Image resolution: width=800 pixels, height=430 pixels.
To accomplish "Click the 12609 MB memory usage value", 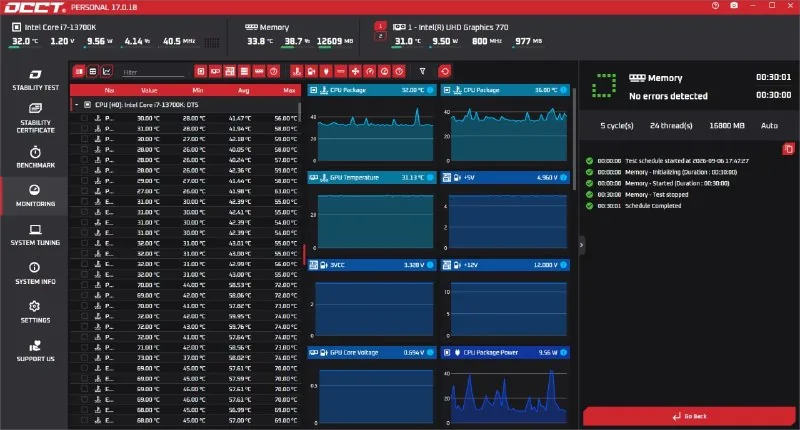I will (x=335, y=41).
